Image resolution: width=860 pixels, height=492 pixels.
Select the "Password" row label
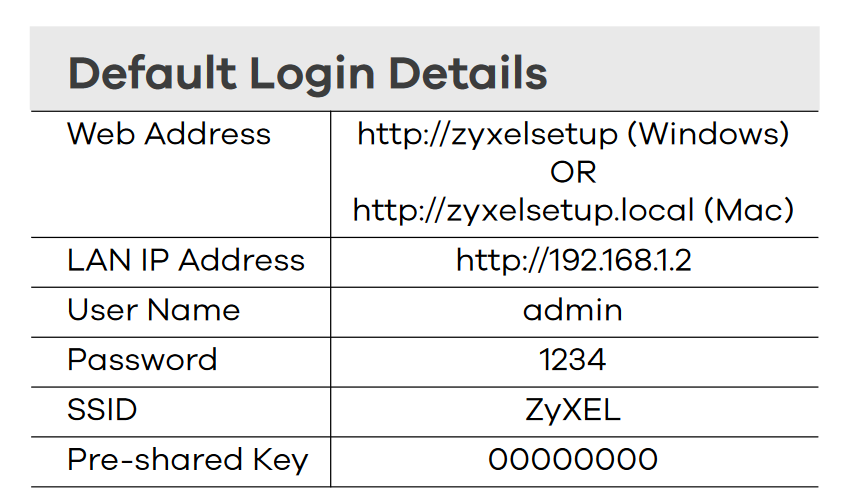(x=142, y=360)
